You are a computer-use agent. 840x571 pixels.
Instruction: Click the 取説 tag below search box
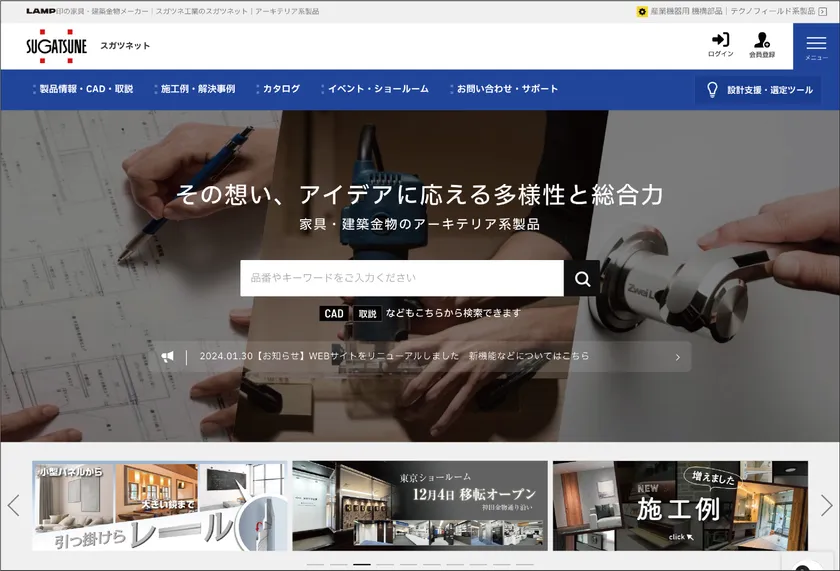pos(368,314)
